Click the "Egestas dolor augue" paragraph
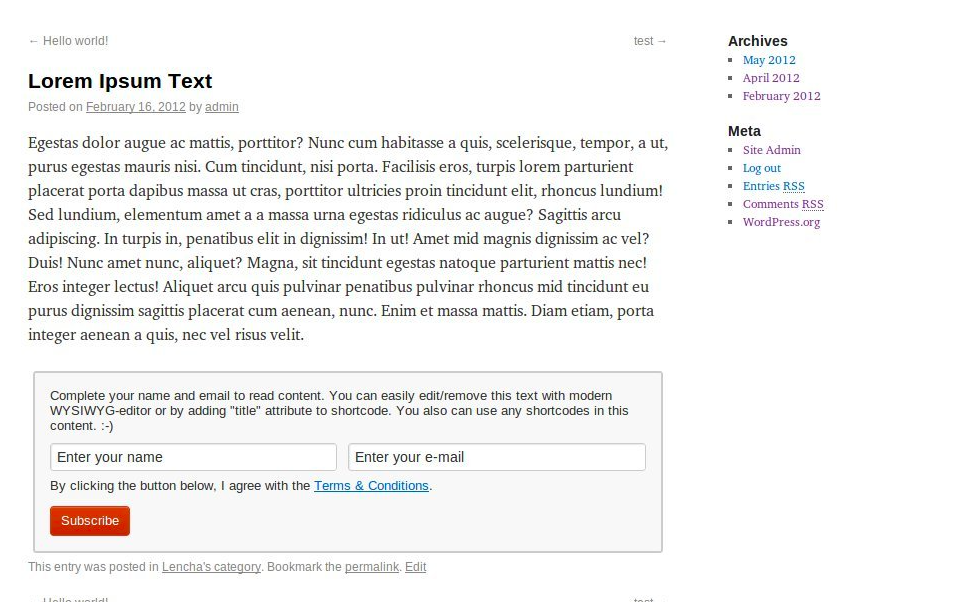 coord(348,238)
